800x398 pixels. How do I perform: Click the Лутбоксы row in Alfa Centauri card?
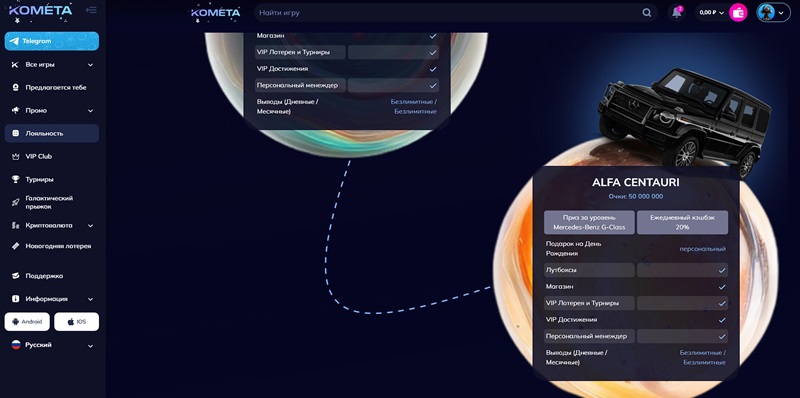click(x=636, y=270)
